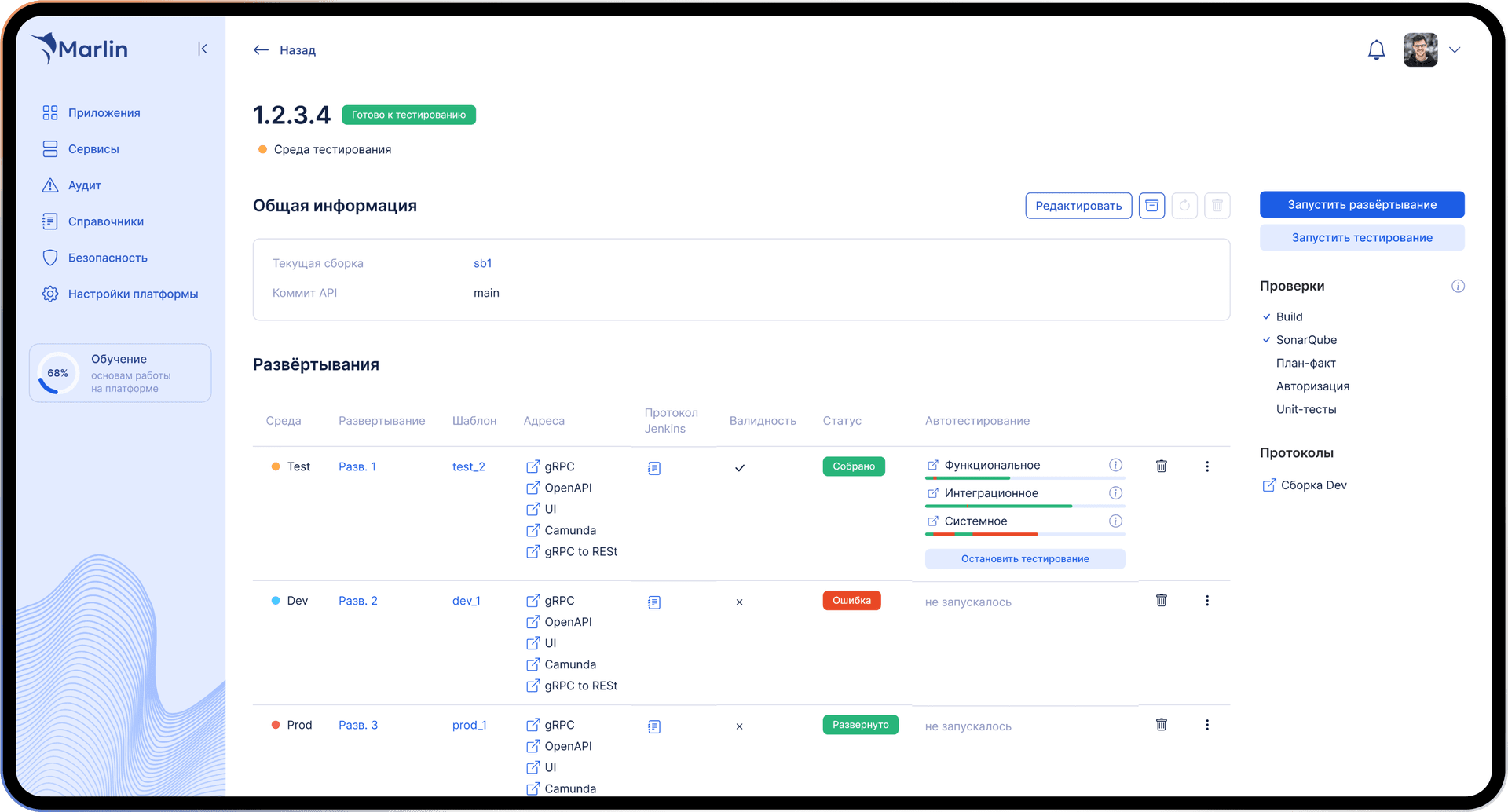Click Остановить тестирование button
The width and height of the screenshot is (1508, 812).
click(x=1025, y=559)
